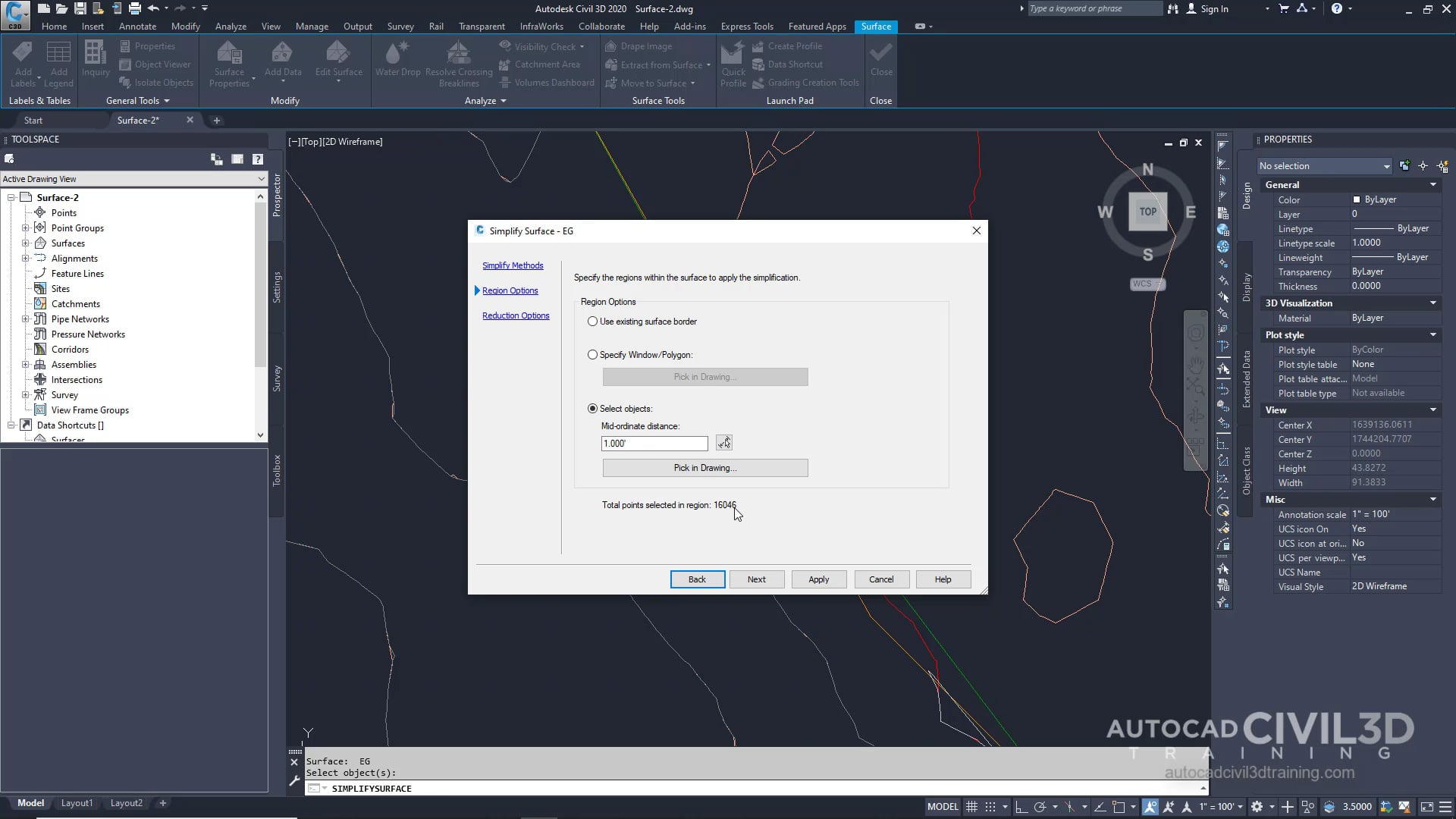Open the No selection dropdown in Properties

[x=1385, y=165]
